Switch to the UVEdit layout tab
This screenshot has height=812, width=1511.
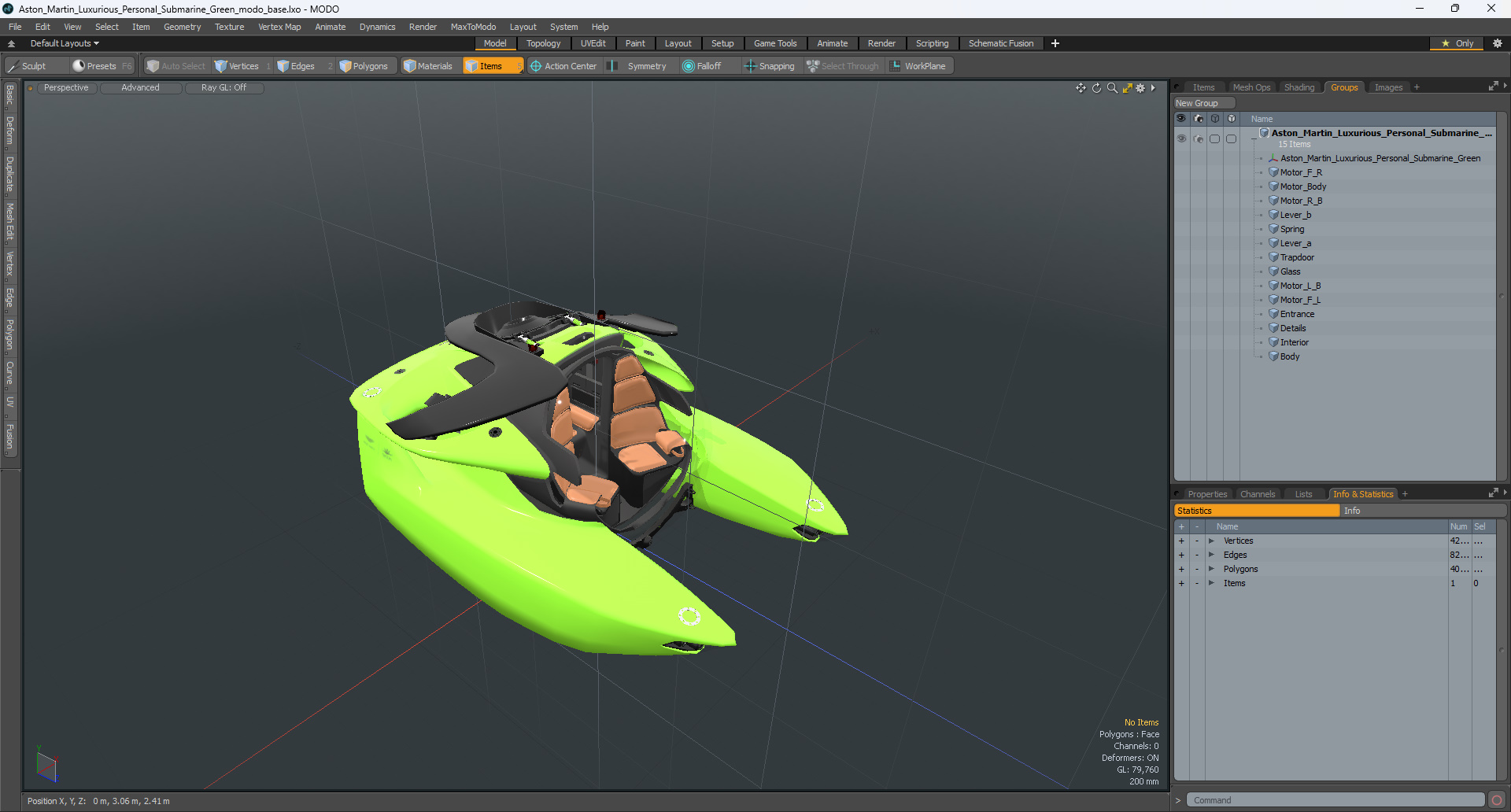pyautogui.click(x=593, y=43)
